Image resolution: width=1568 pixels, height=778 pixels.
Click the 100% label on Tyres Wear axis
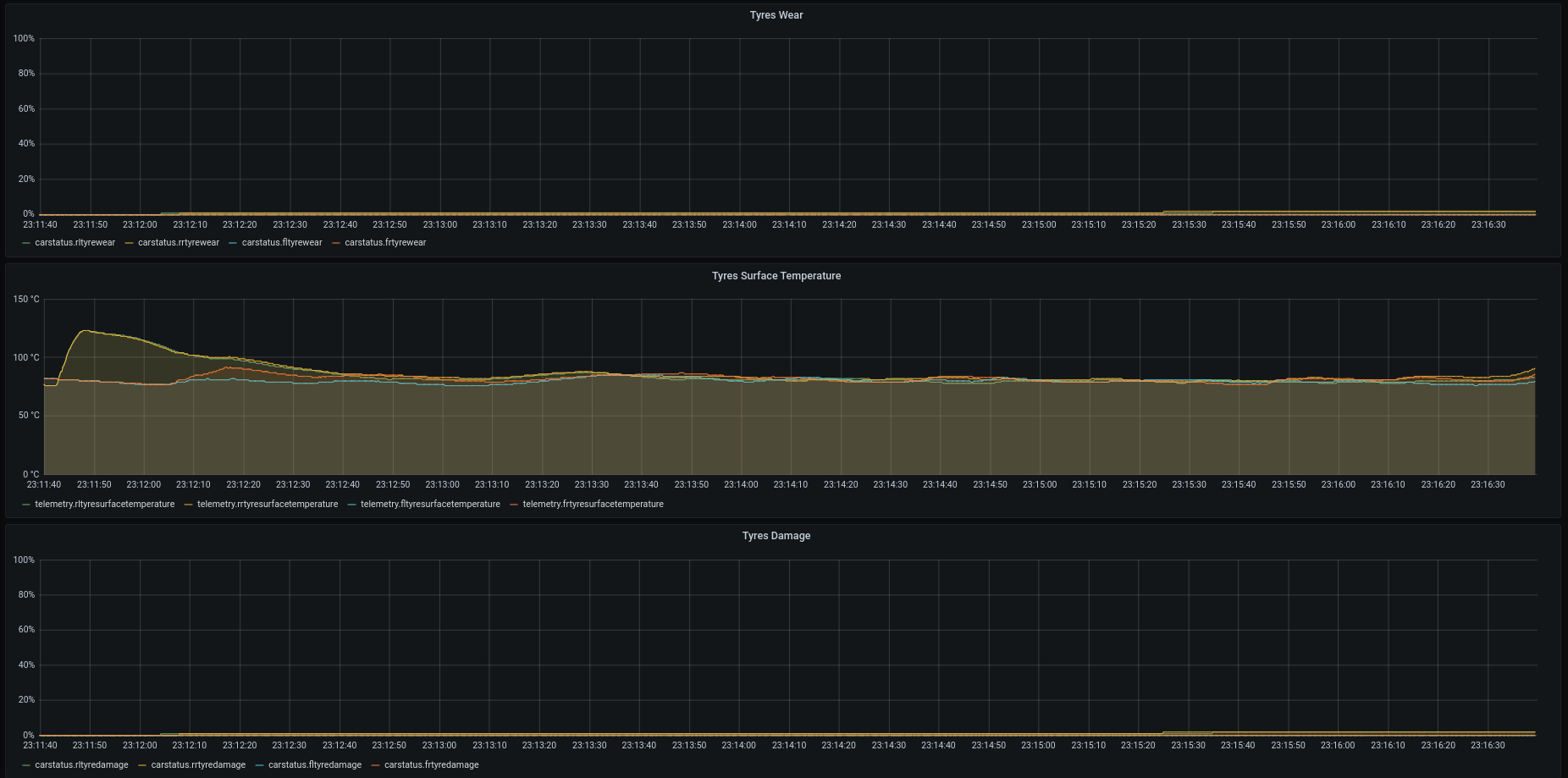click(24, 39)
